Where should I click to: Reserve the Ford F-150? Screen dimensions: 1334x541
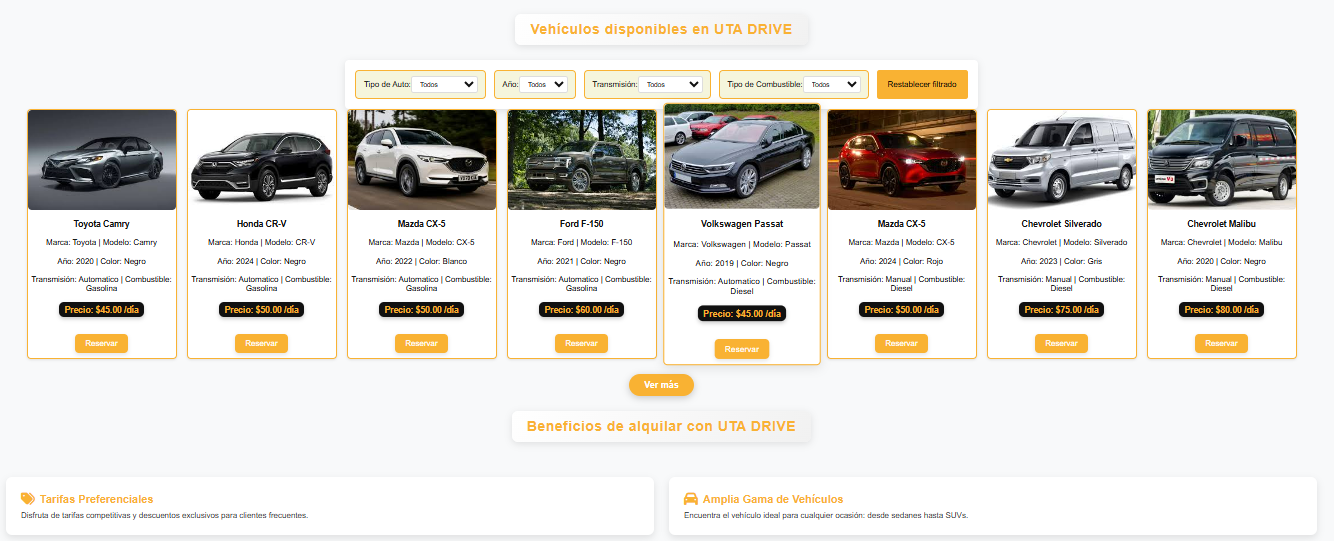tap(581, 343)
